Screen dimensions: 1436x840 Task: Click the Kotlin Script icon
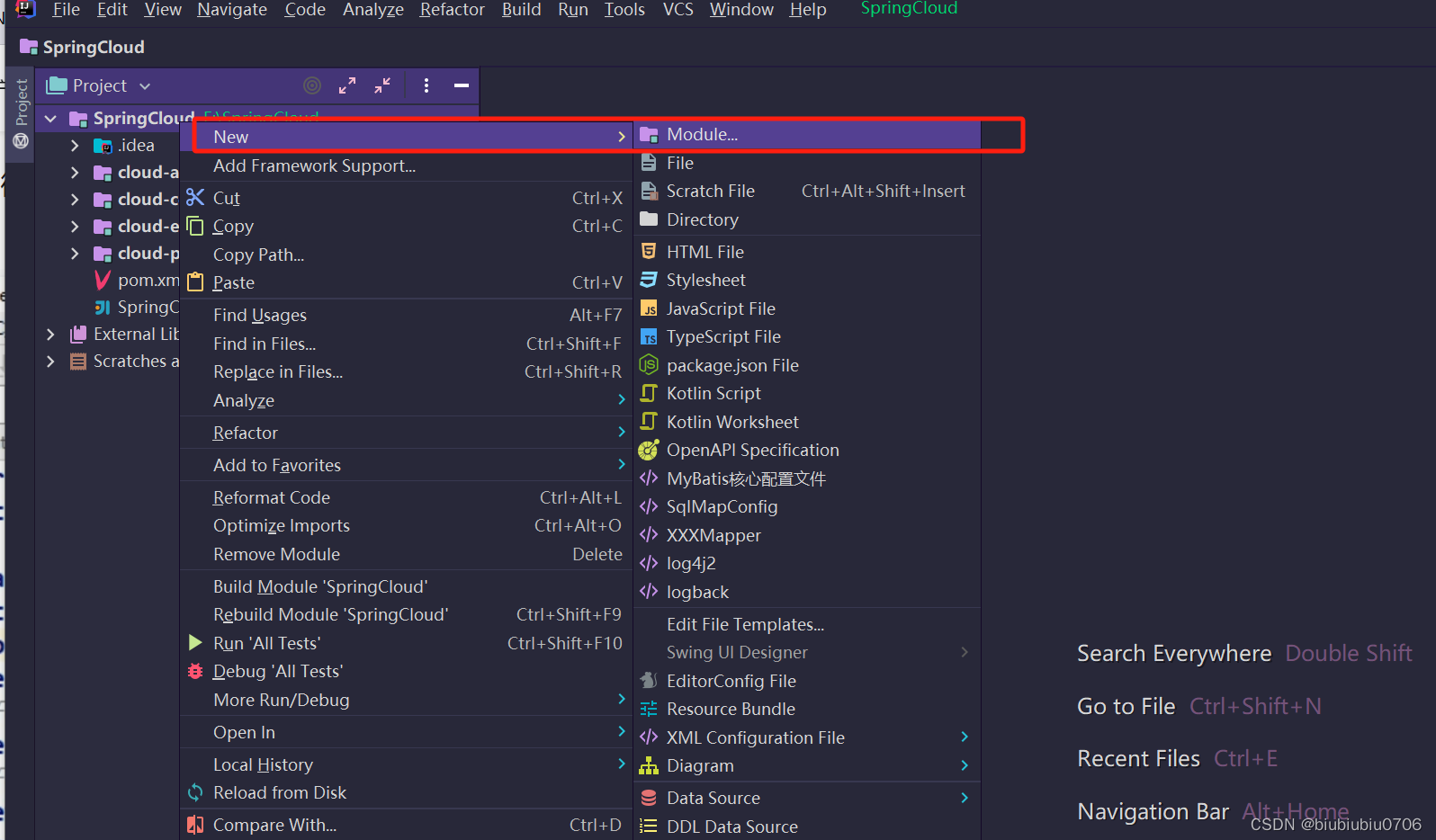click(649, 393)
